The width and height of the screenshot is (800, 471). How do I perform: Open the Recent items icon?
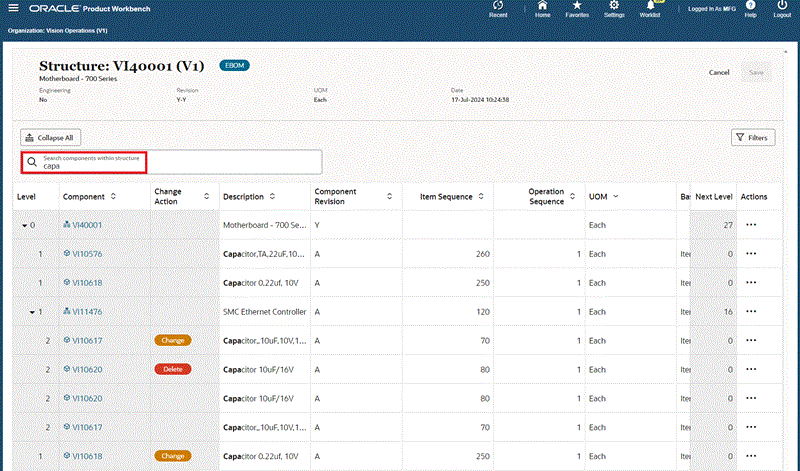498,6
